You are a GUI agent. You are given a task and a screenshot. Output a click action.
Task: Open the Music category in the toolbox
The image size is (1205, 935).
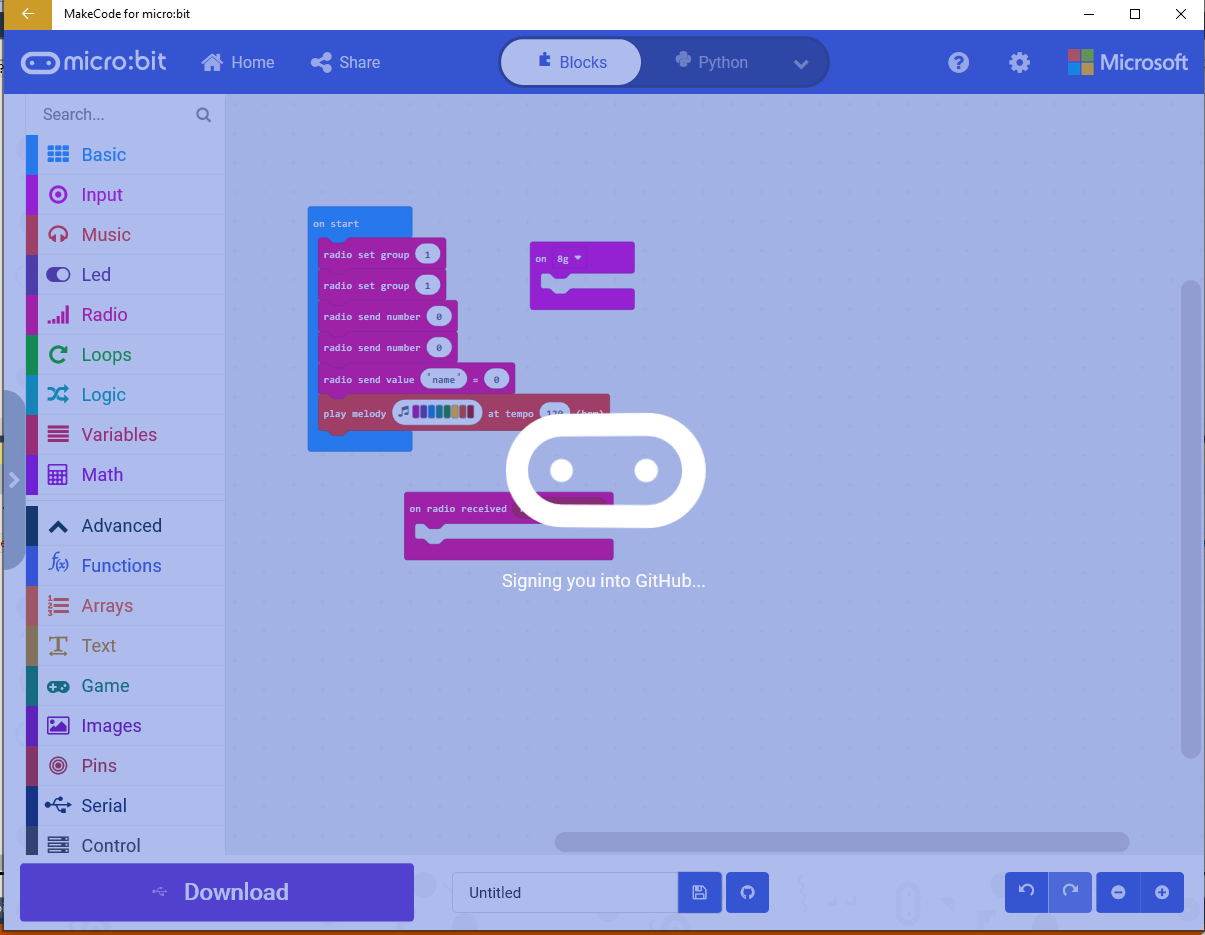click(105, 234)
